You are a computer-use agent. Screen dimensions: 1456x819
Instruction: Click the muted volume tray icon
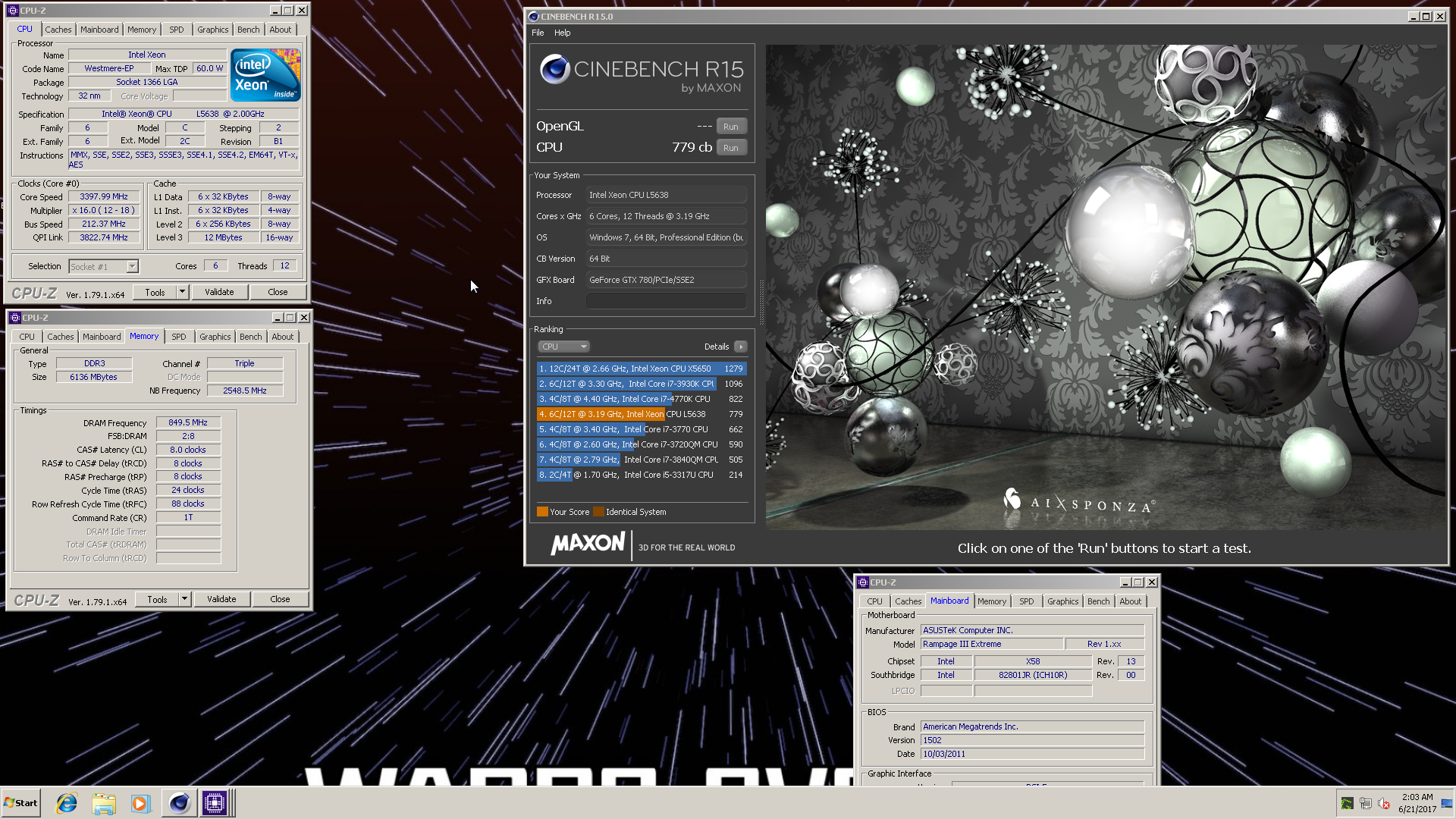(1384, 803)
